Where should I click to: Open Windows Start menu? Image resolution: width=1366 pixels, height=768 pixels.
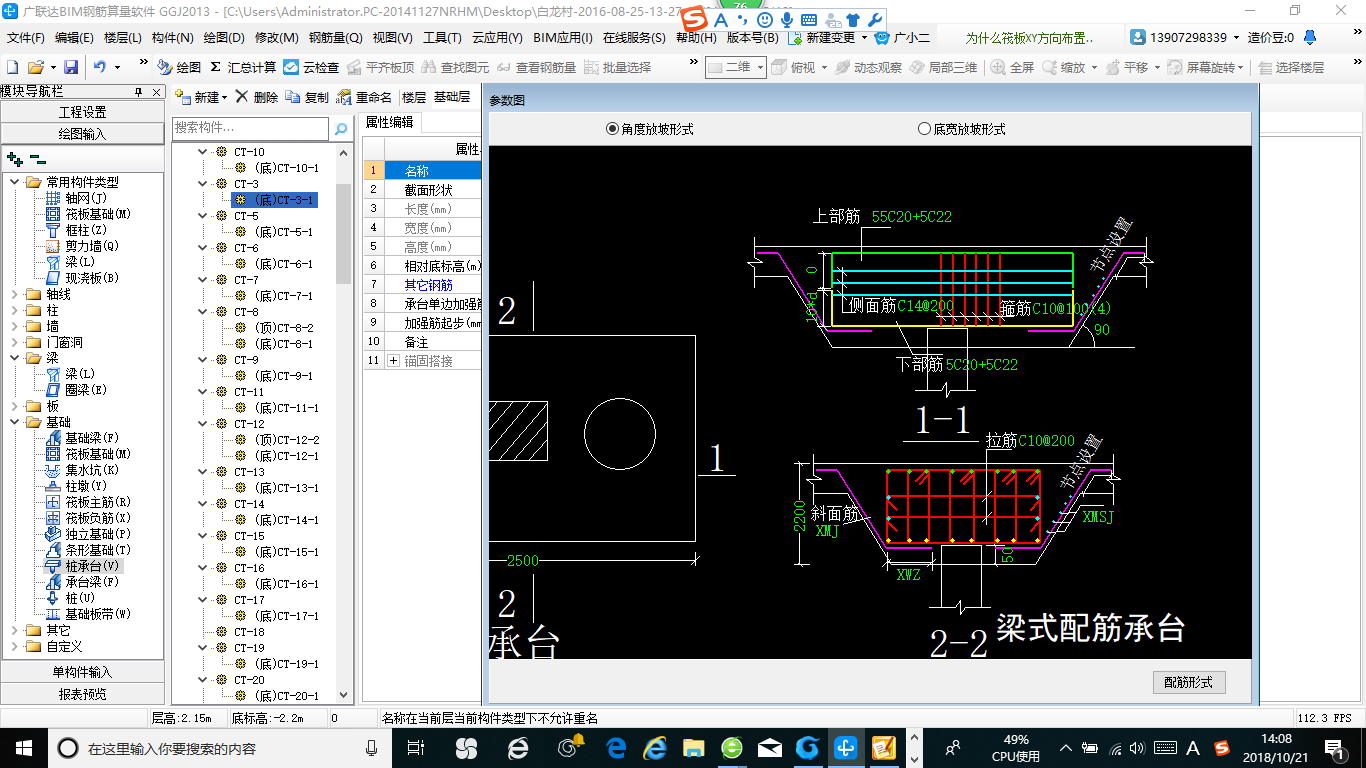click(23, 747)
